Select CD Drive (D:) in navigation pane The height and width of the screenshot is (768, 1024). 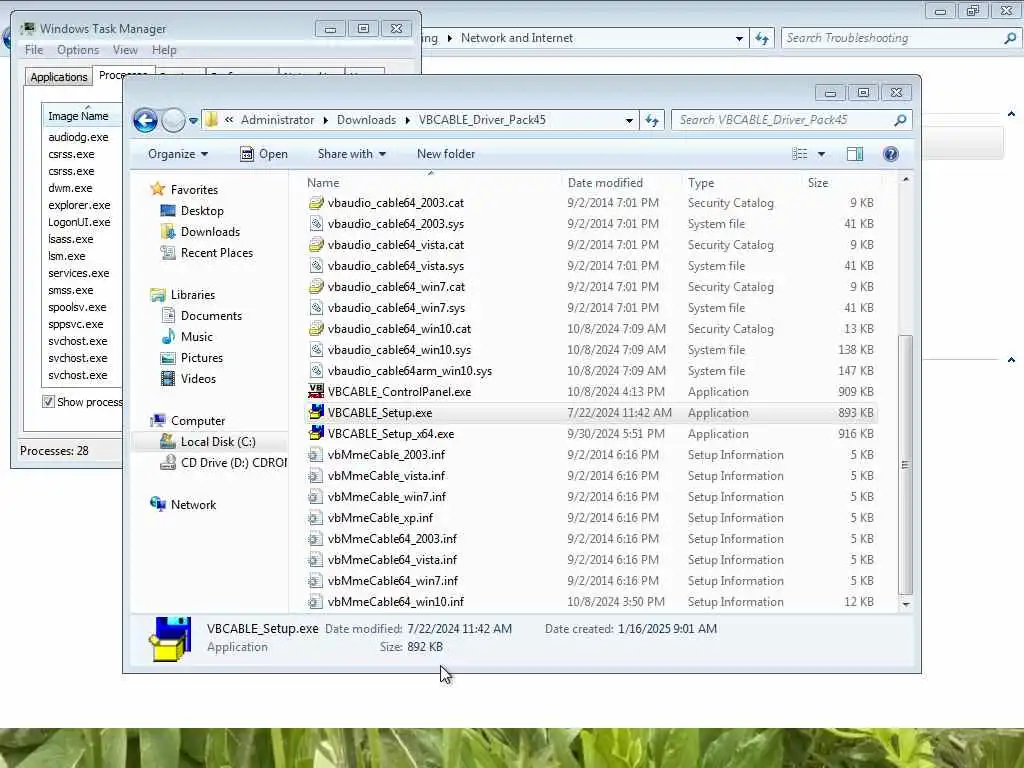point(233,462)
